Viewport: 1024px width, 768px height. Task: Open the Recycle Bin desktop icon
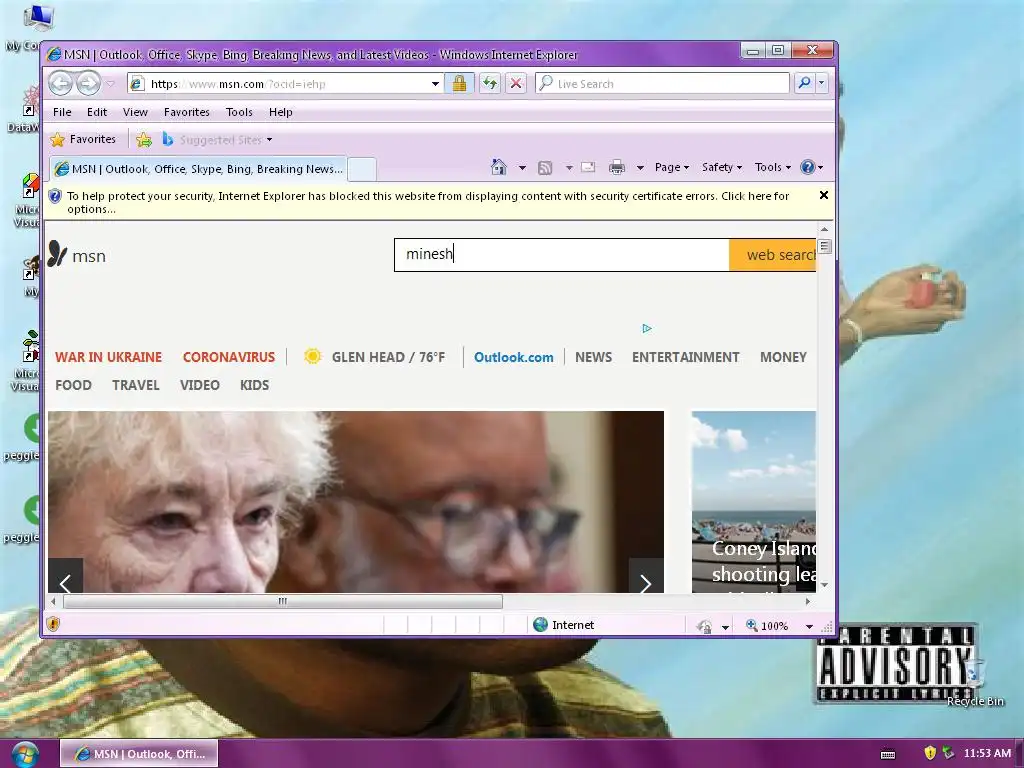[x=975, y=682]
